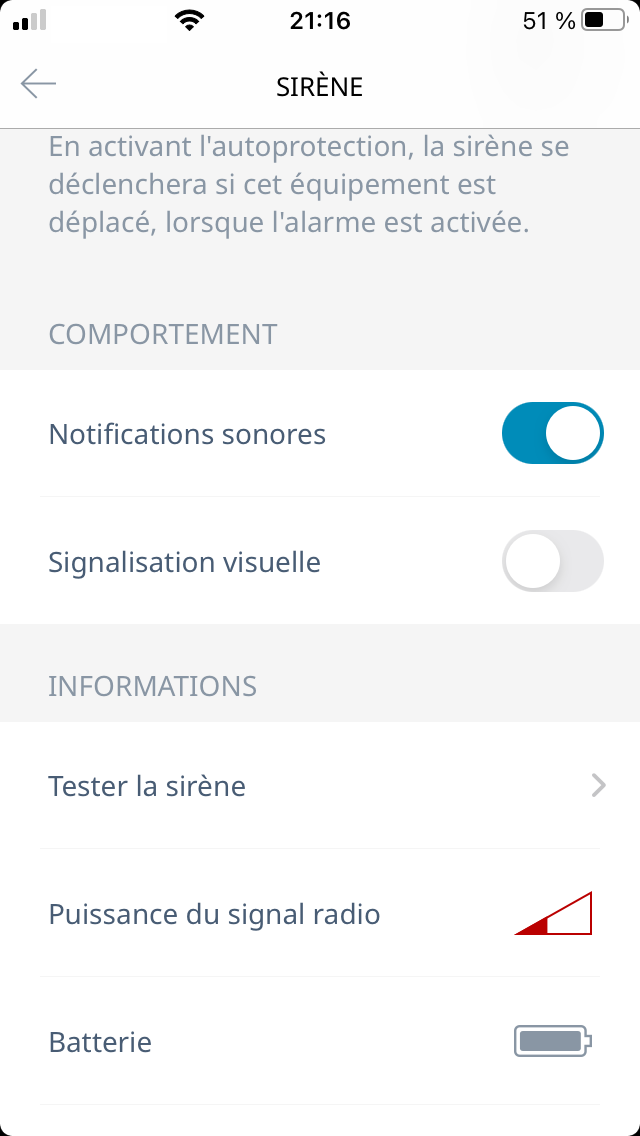Viewport: 640px width, 1136px height.
Task: Enable the Signalisation visuelle switch
Action: coord(552,562)
